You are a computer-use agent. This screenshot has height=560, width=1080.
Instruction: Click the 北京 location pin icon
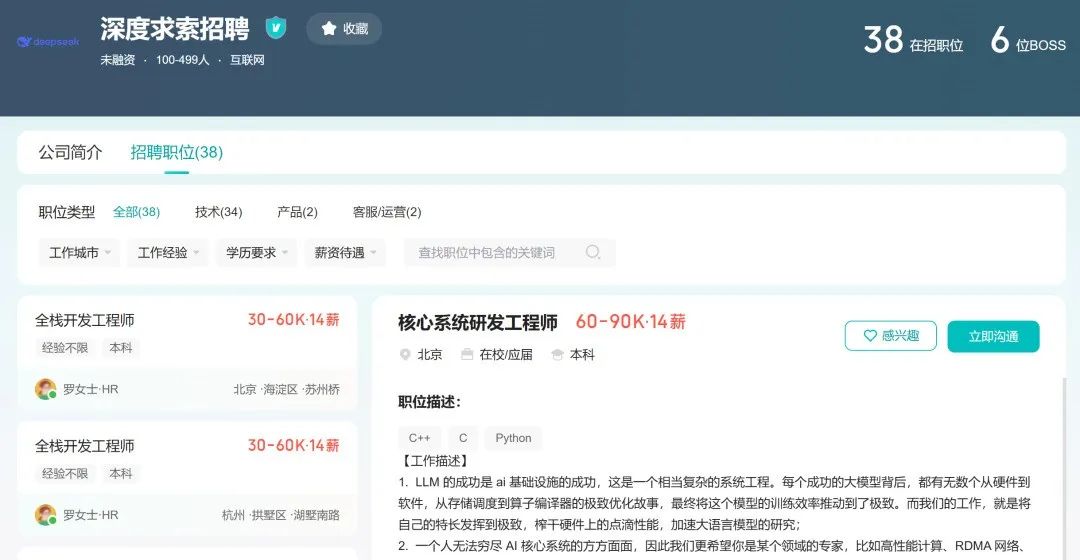[x=405, y=355]
